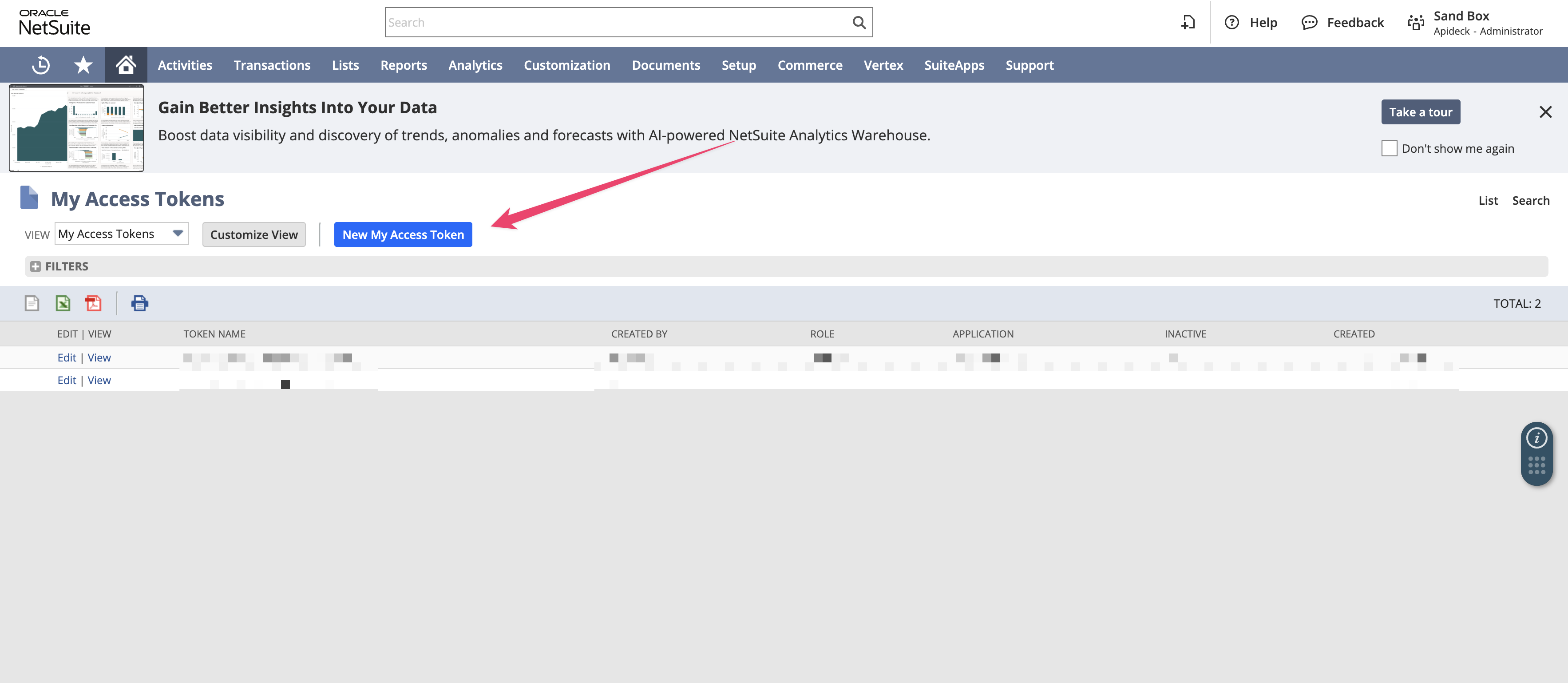Click the search magnifier icon

(x=859, y=23)
